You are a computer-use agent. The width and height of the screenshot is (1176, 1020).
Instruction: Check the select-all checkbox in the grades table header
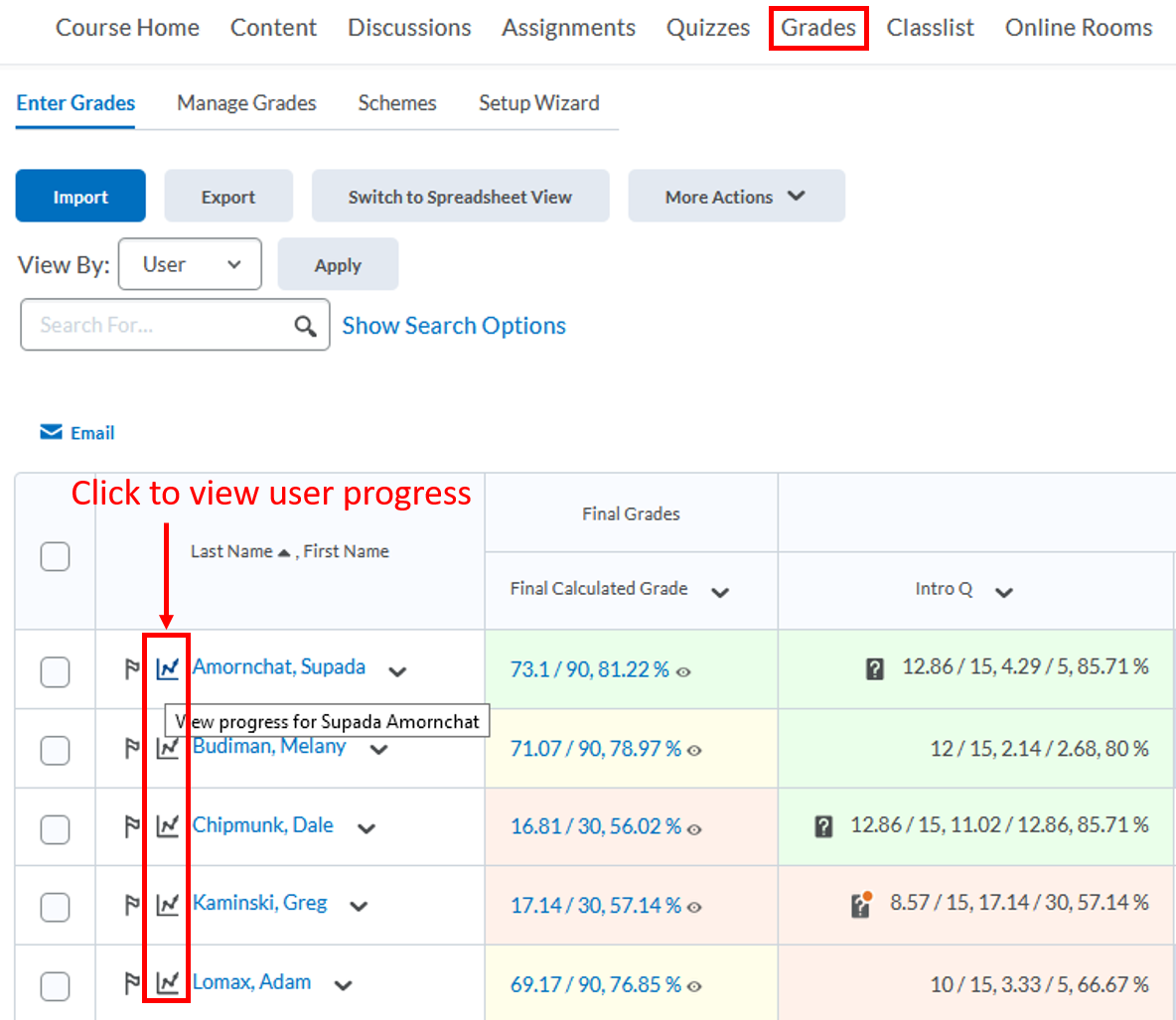55,556
